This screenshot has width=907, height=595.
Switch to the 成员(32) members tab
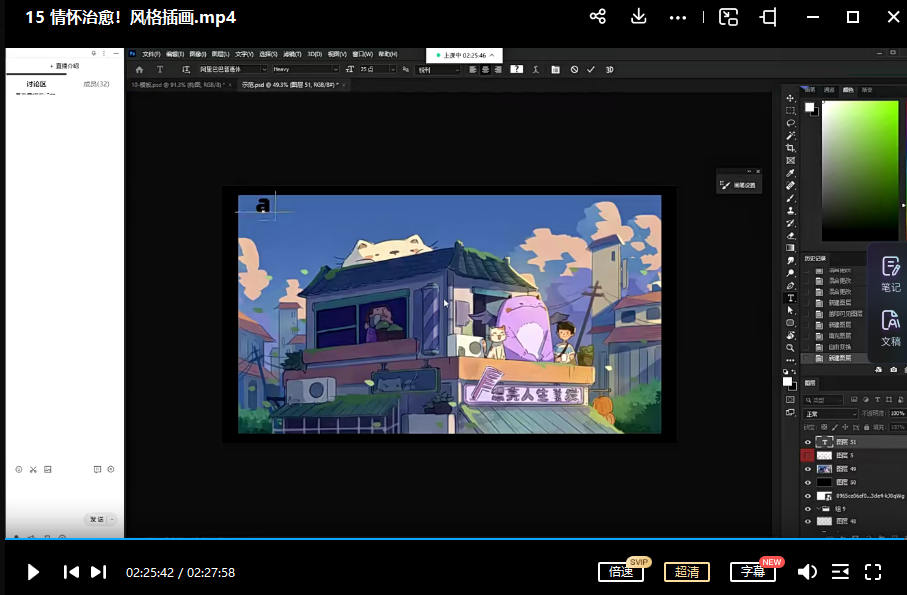pos(96,84)
